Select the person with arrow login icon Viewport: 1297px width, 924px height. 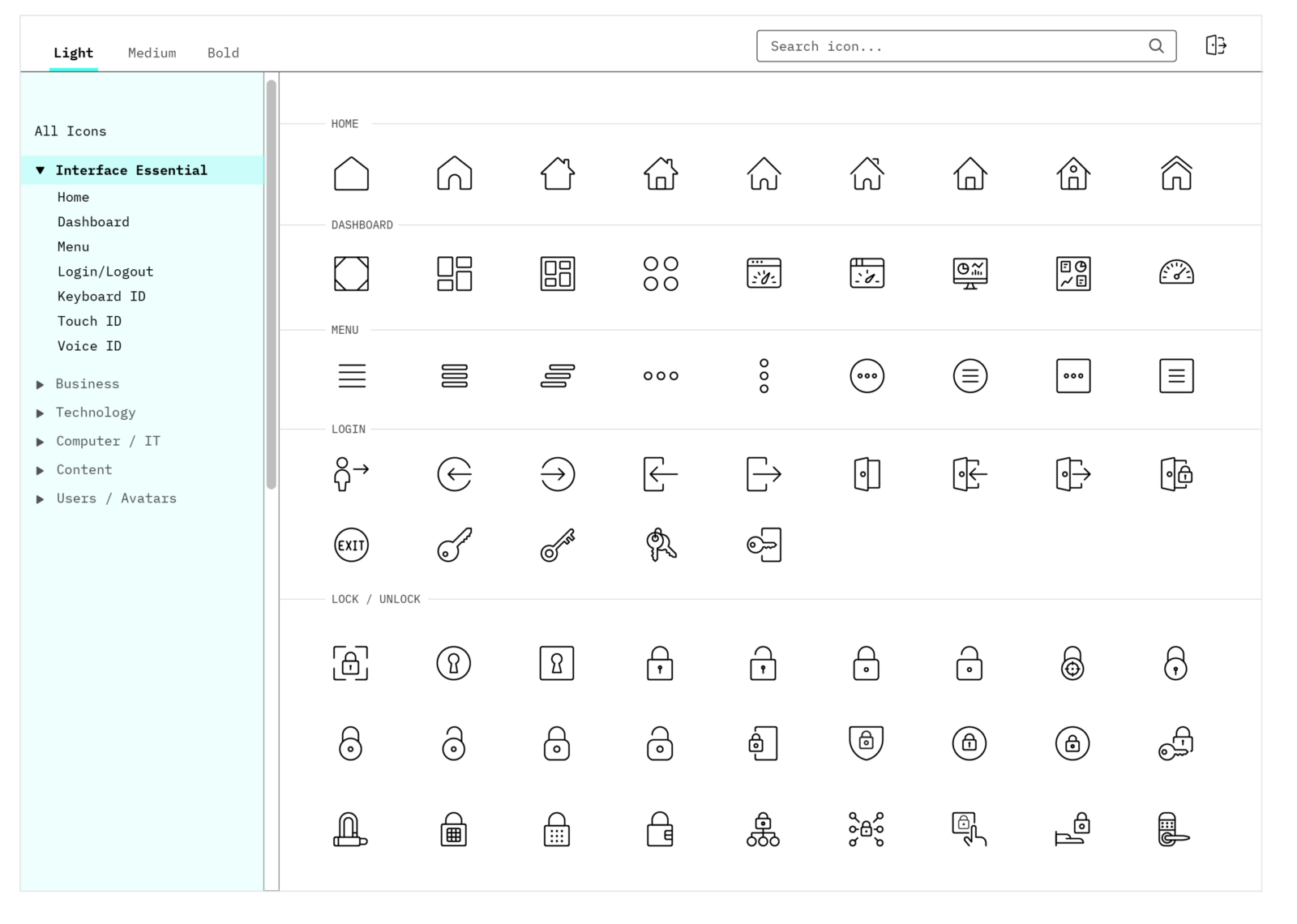351,474
